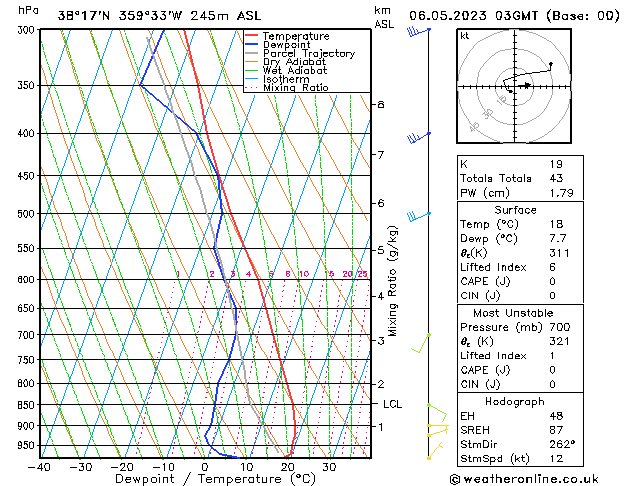629x486 pixels.
Task: Click the green 850 hPa wind barb
Action: coord(437,411)
